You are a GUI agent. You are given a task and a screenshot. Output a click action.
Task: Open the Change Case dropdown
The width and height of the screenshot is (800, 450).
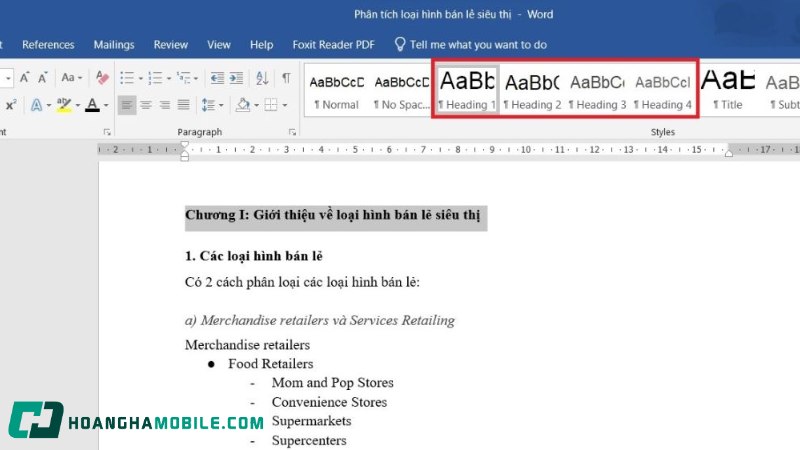coord(72,78)
